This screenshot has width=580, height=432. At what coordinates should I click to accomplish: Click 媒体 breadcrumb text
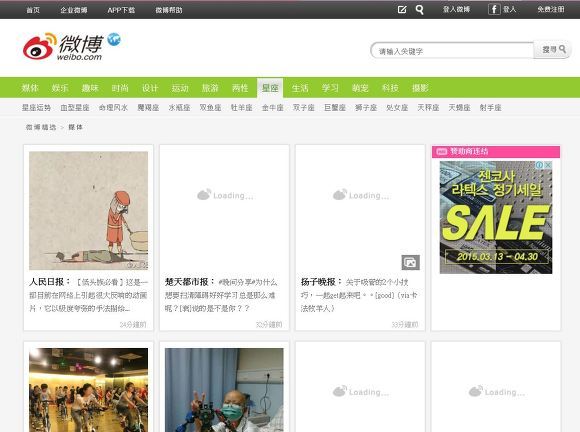75,127
